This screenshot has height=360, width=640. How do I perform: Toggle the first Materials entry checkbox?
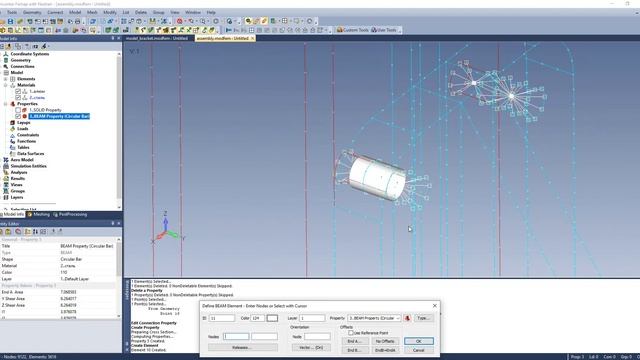pos(18,91)
